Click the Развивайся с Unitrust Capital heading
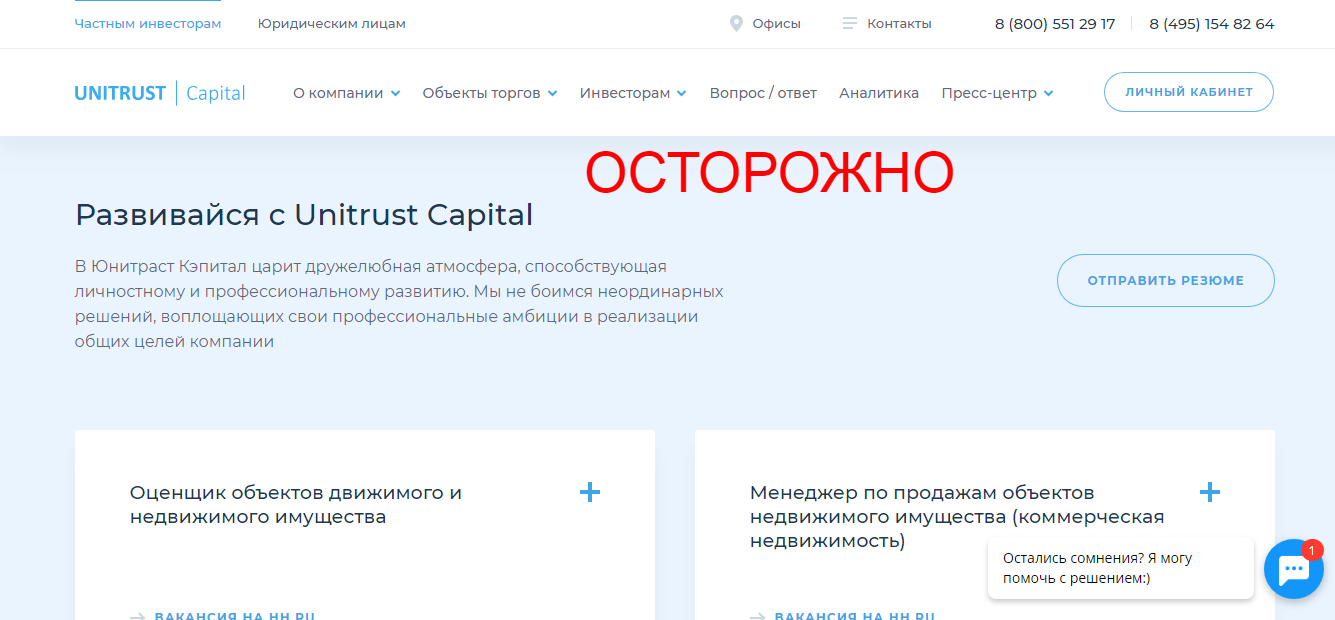This screenshot has height=620, width=1335. tap(304, 215)
